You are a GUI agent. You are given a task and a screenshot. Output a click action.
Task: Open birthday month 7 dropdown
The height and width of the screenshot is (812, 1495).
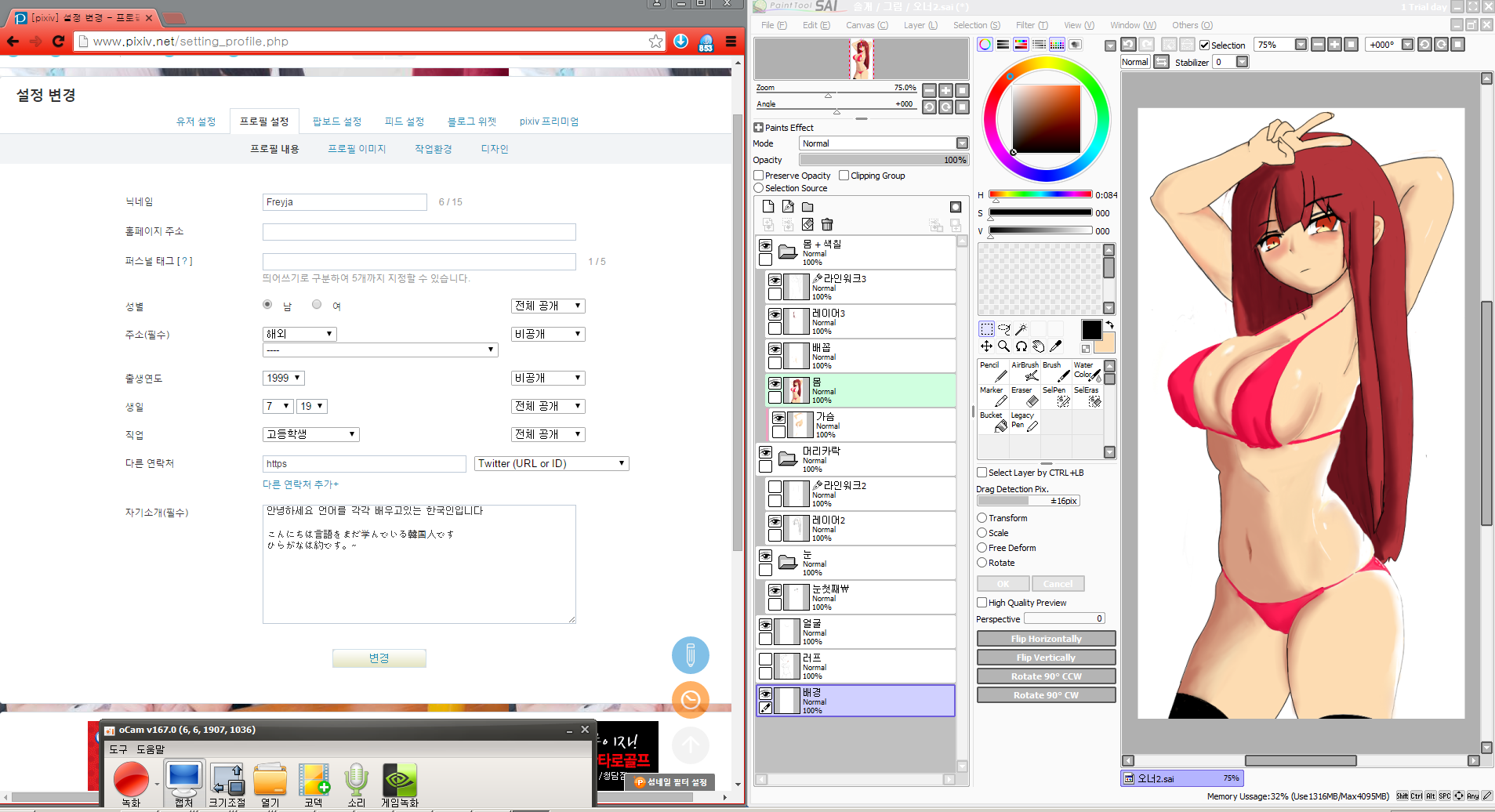coord(278,406)
